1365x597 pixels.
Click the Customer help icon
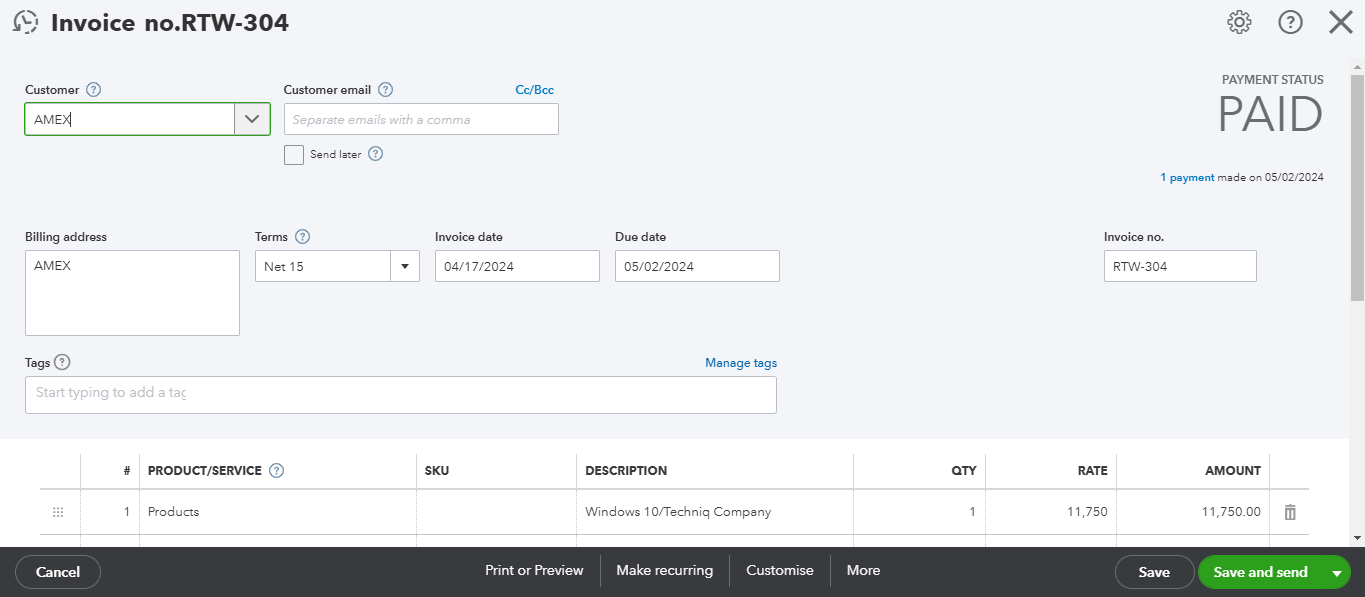click(94, 90)
